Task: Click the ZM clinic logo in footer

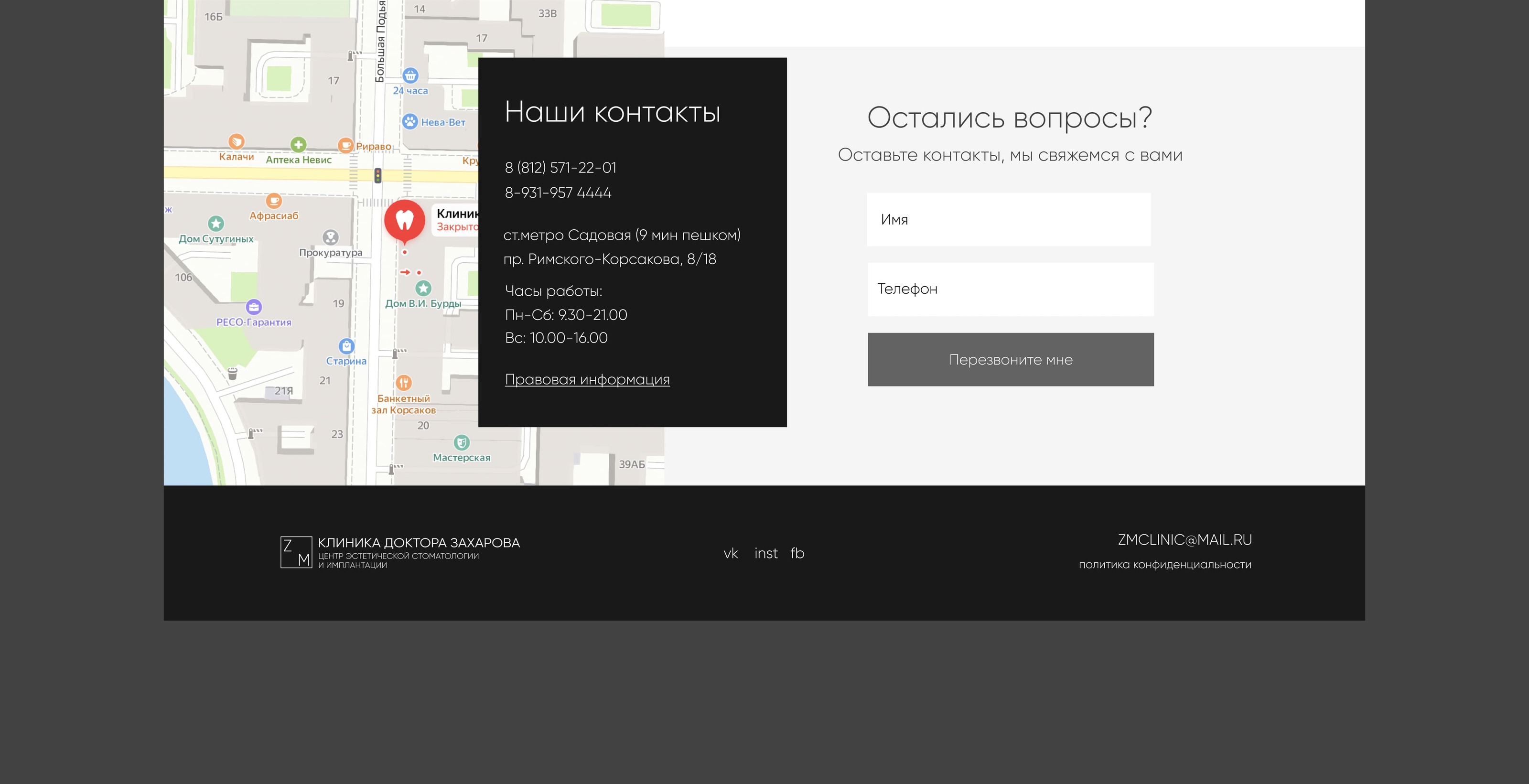Action: tap(296, 553)
